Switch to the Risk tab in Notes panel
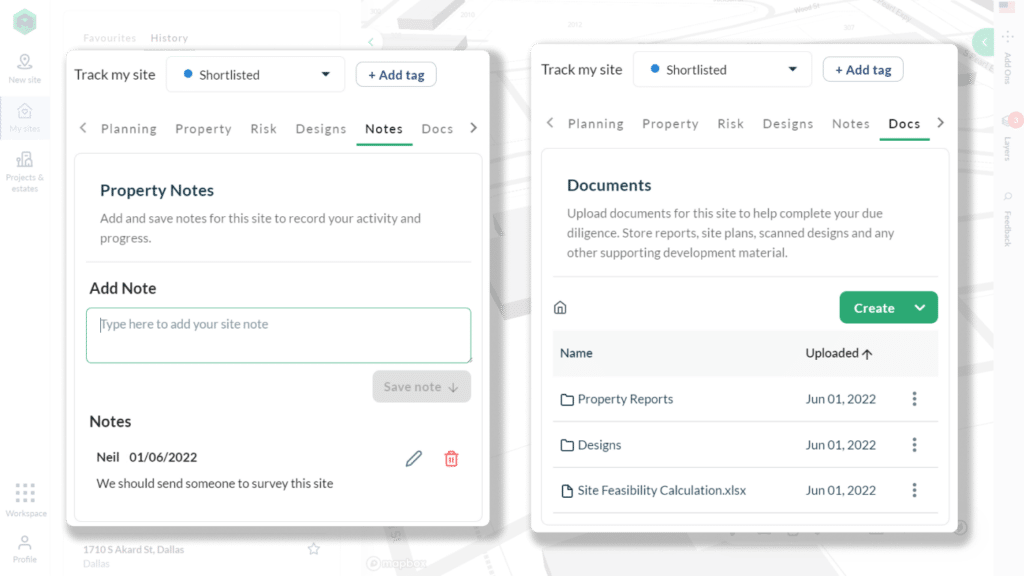 click(264, 129)
